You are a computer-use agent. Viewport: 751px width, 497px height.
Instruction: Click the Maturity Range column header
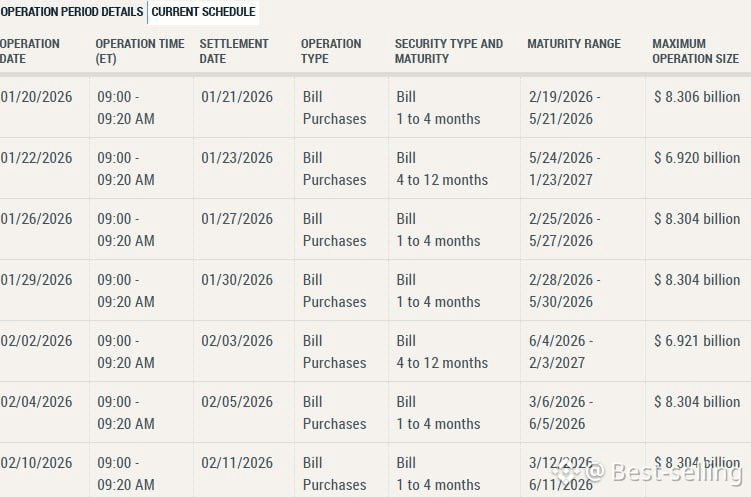574,44
